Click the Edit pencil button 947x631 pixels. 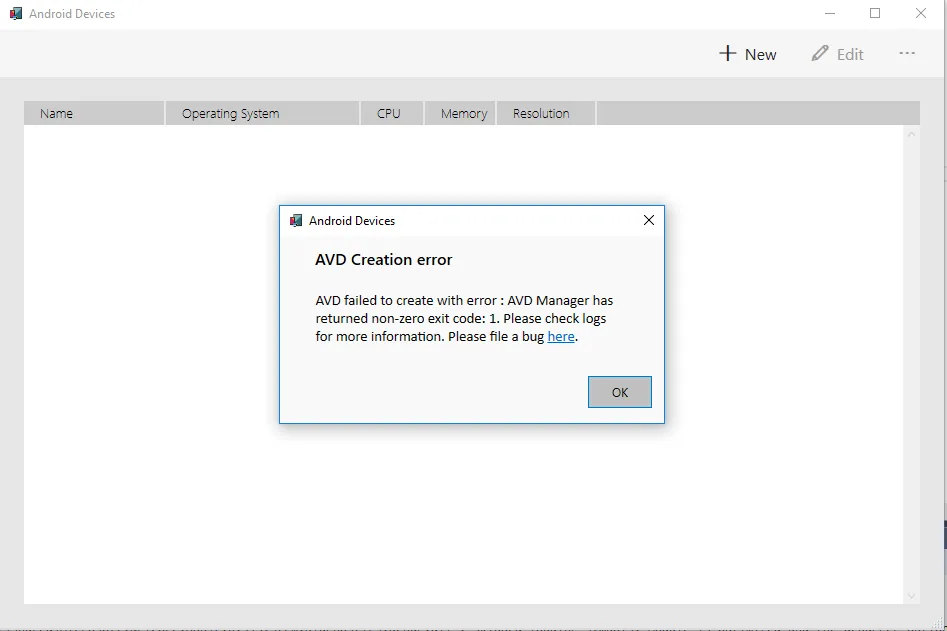pos(837,54)
